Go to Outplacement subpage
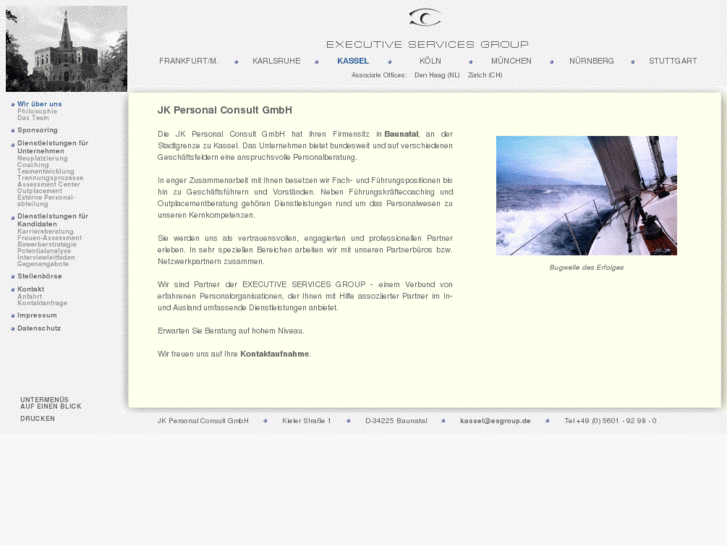The height and width of the screenshot is (545, 727). point(39,191)
